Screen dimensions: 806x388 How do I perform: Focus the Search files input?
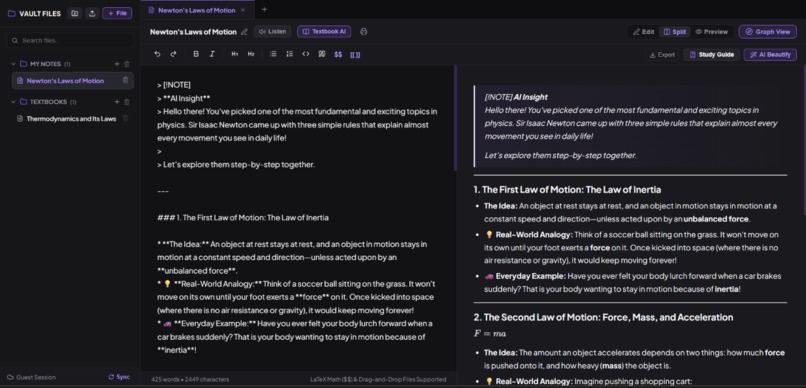pyautogui.click(x=70, y=40)
